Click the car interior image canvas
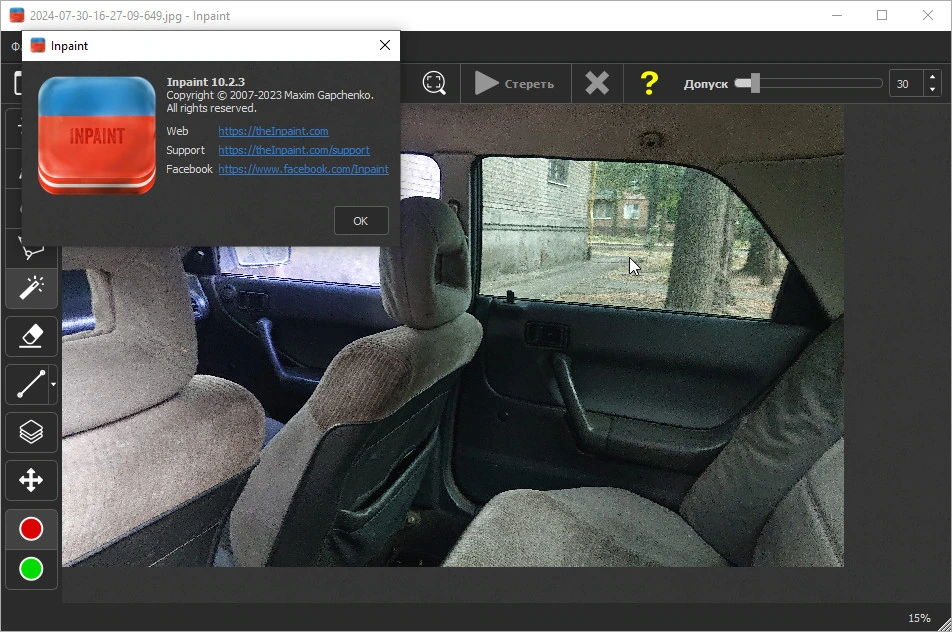This screenshot has height=632, width=952. pos(453,335)
